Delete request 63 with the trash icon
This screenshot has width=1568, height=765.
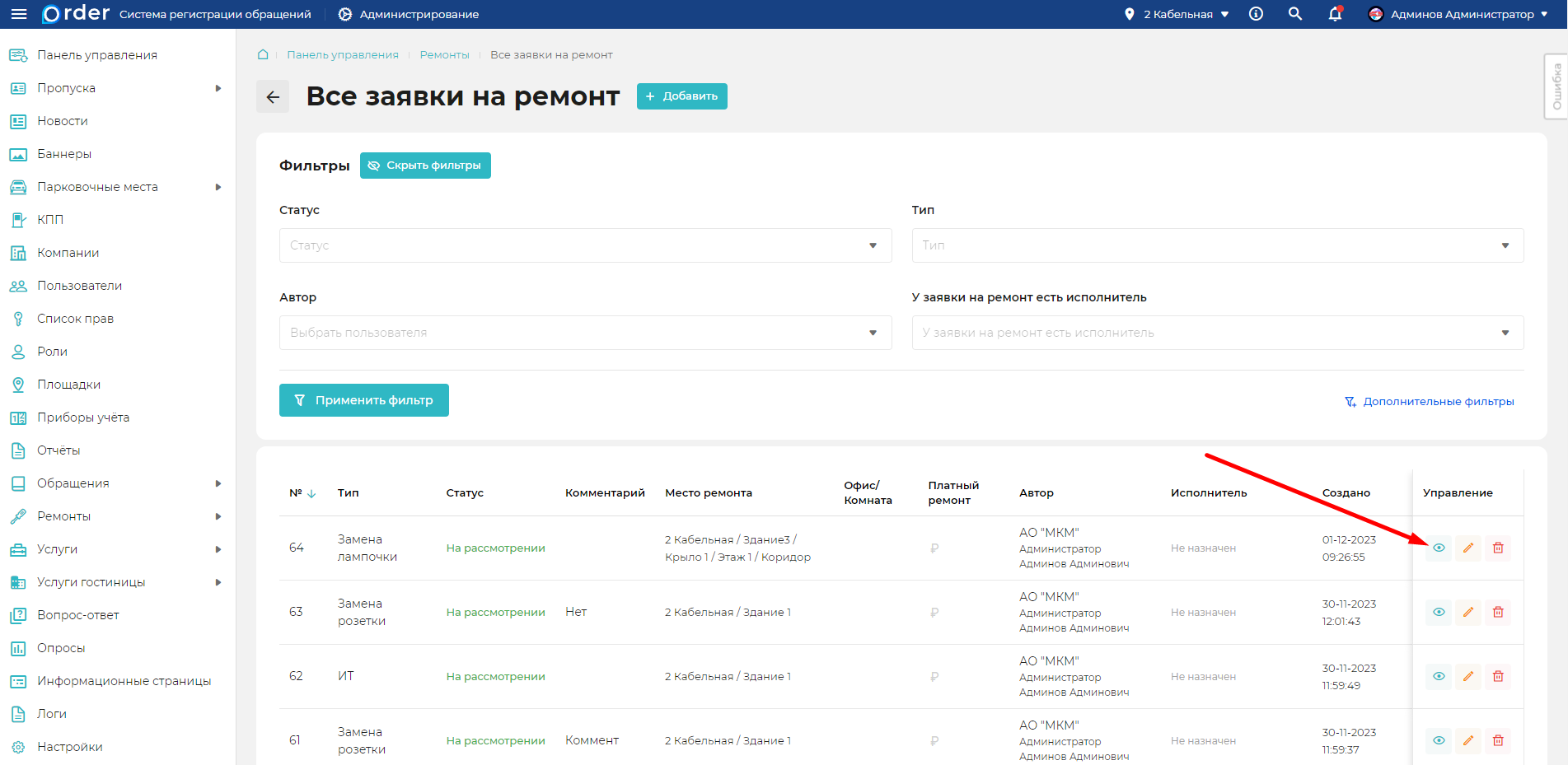1498,612
